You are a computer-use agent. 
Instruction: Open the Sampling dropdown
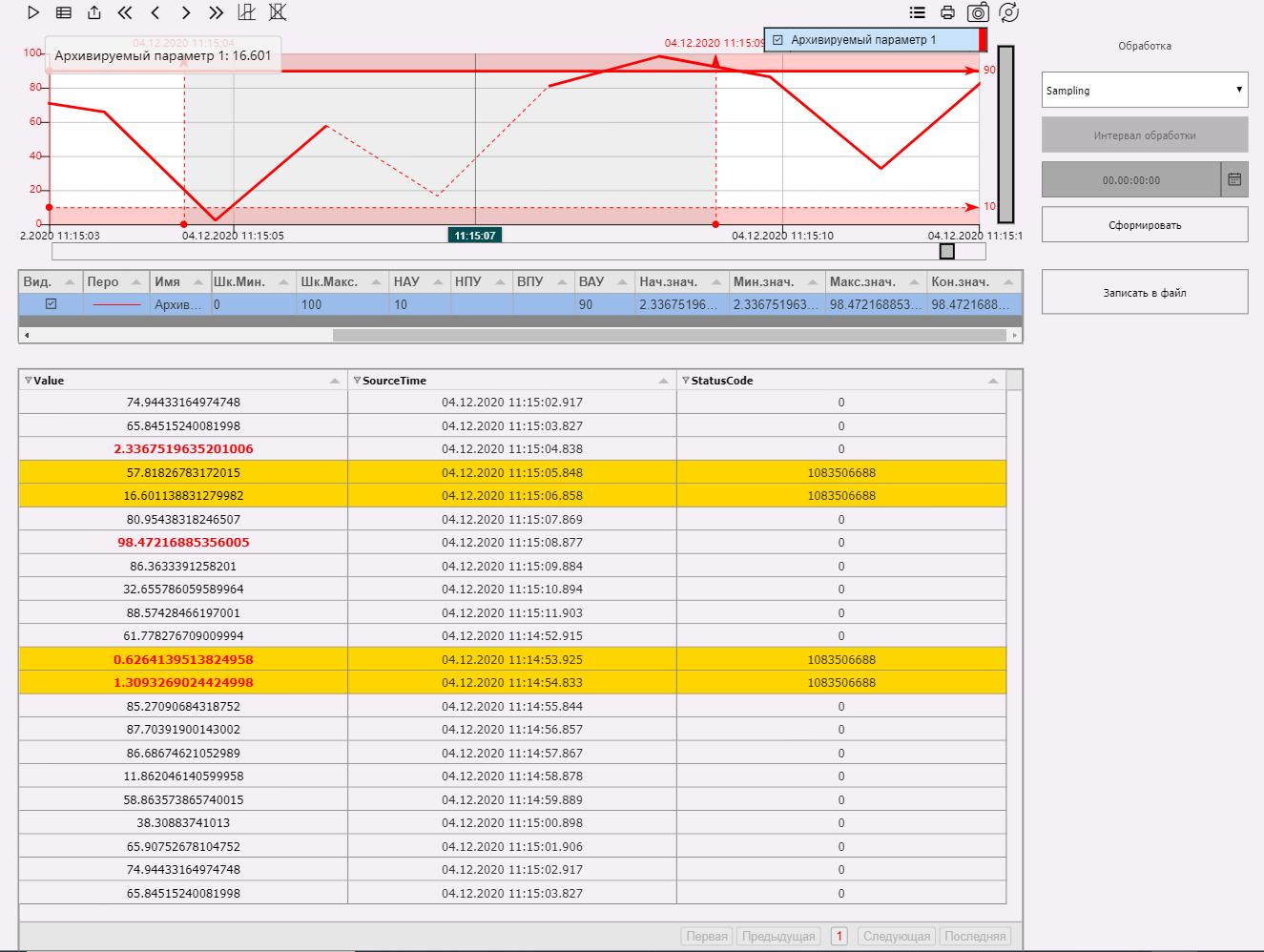[1144, 91]
